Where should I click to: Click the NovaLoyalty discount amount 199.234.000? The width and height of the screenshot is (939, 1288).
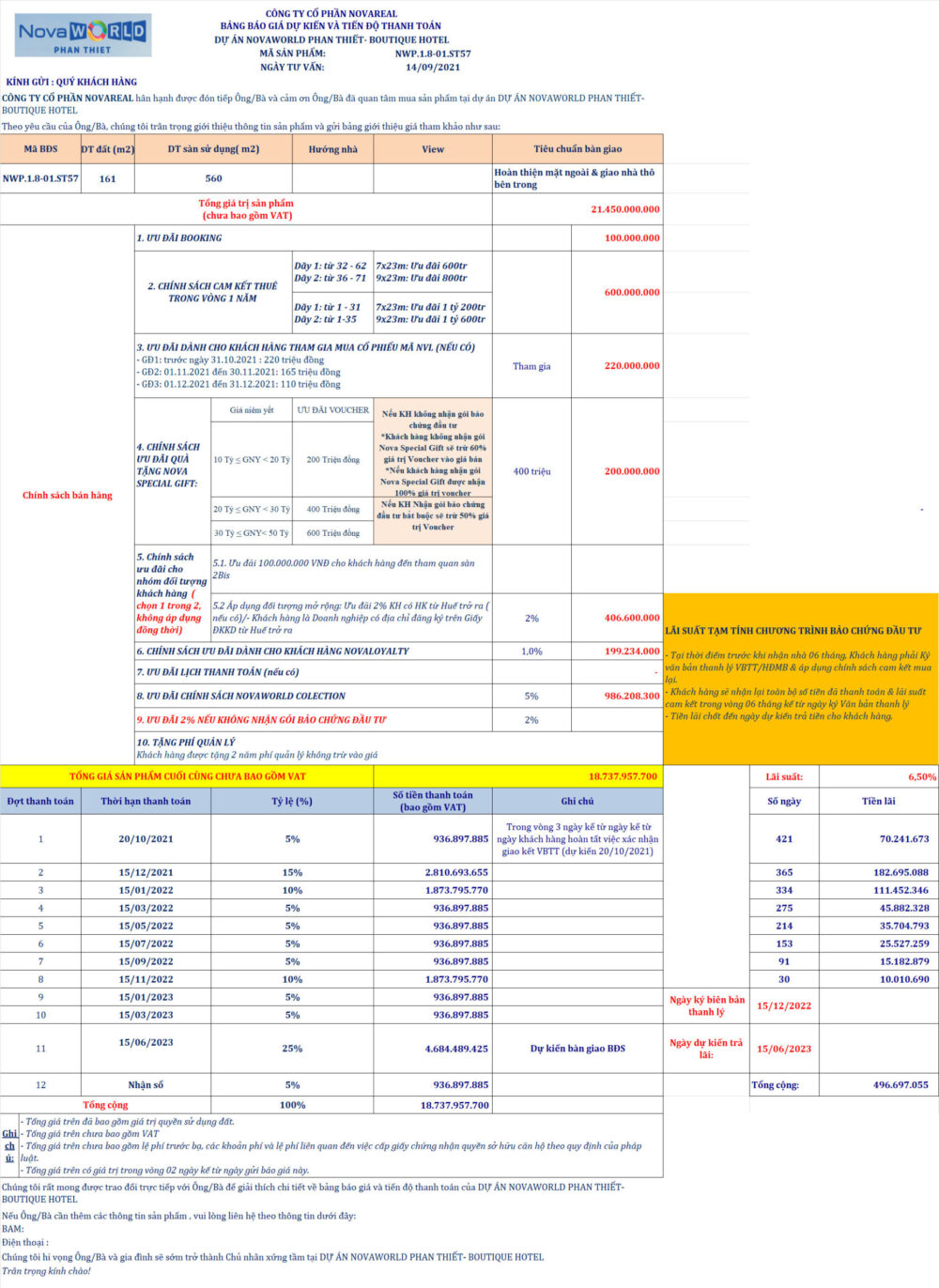[x=632, y=651]
